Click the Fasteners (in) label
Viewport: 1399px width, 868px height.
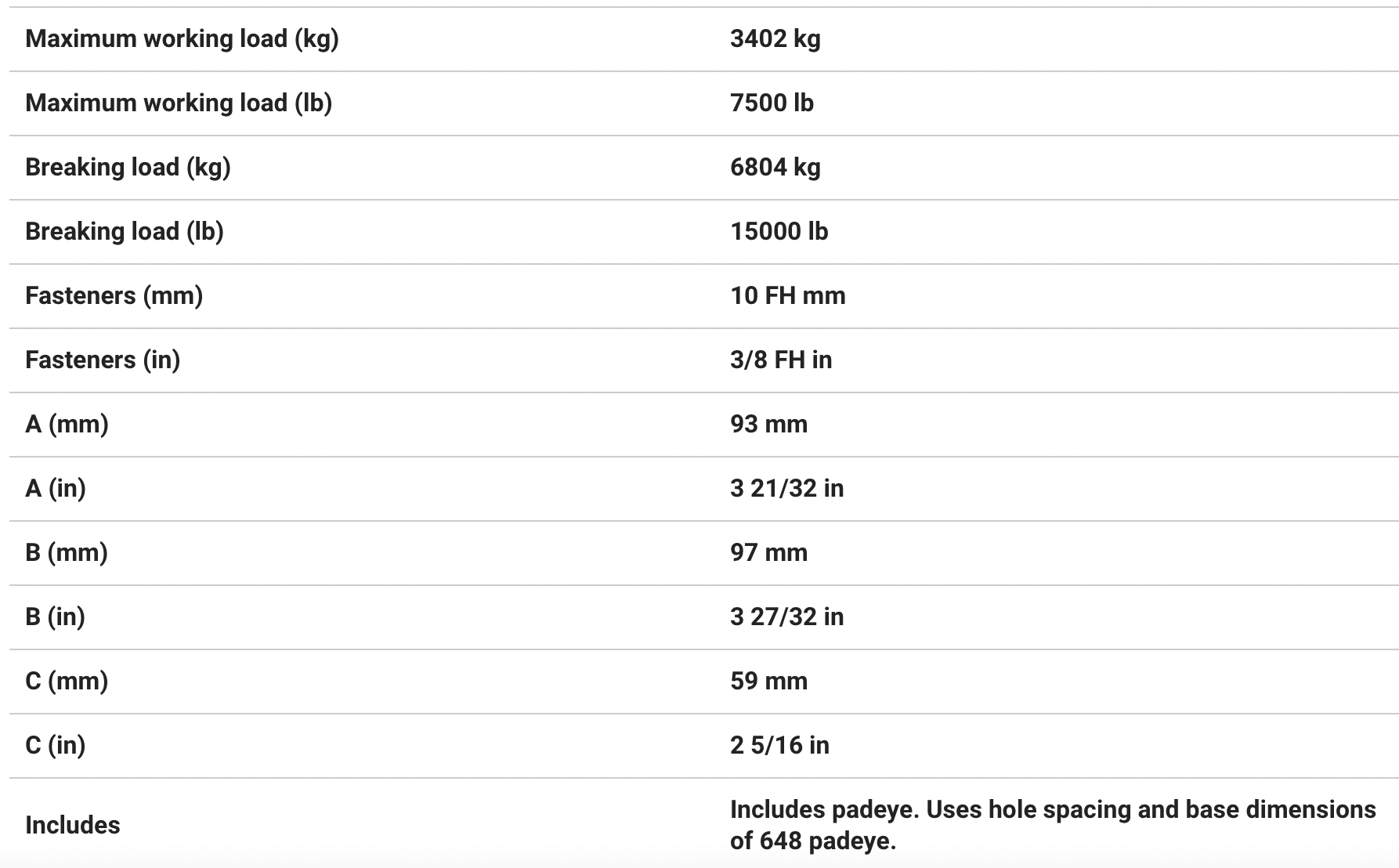click(x=103, y=360)
